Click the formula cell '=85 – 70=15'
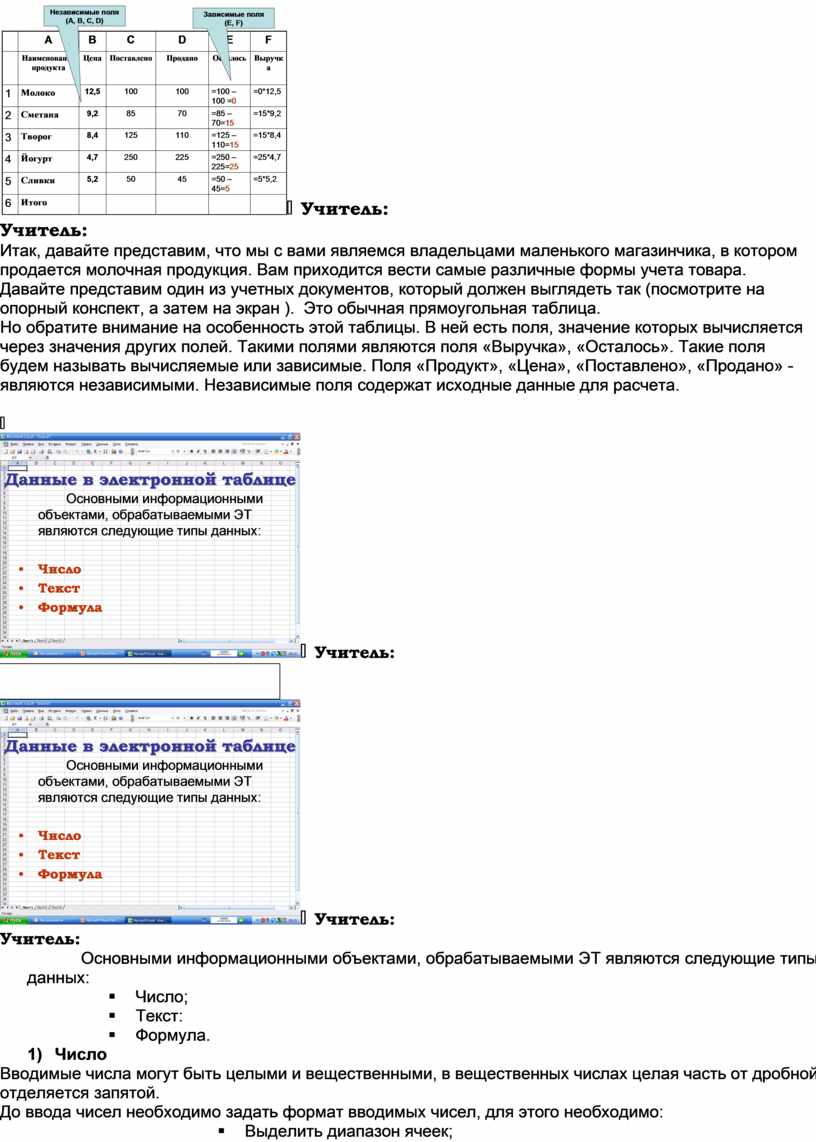816x1142 pixels. (x=230, y=118)
